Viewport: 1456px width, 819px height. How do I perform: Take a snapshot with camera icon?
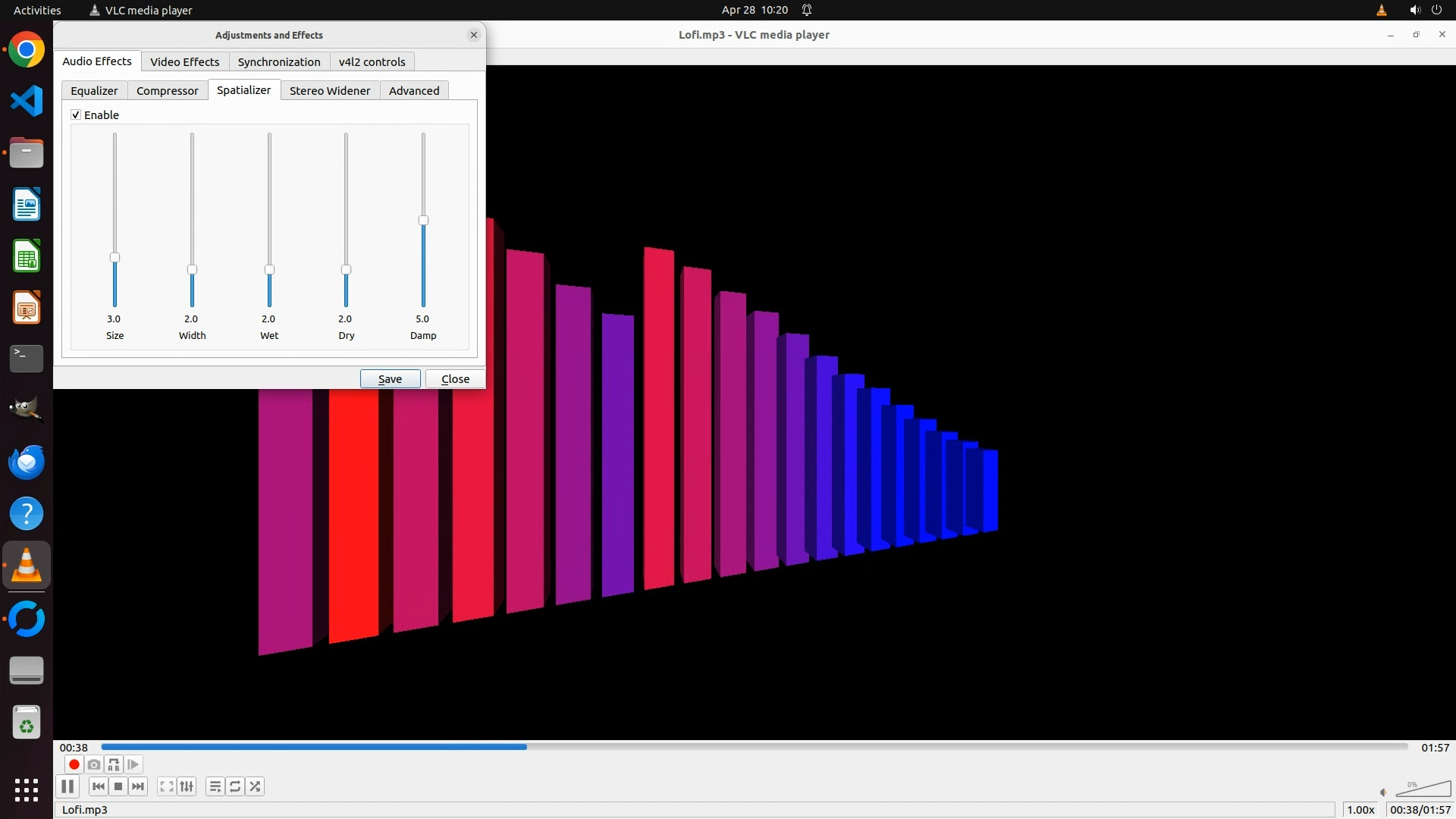(93, 764)
